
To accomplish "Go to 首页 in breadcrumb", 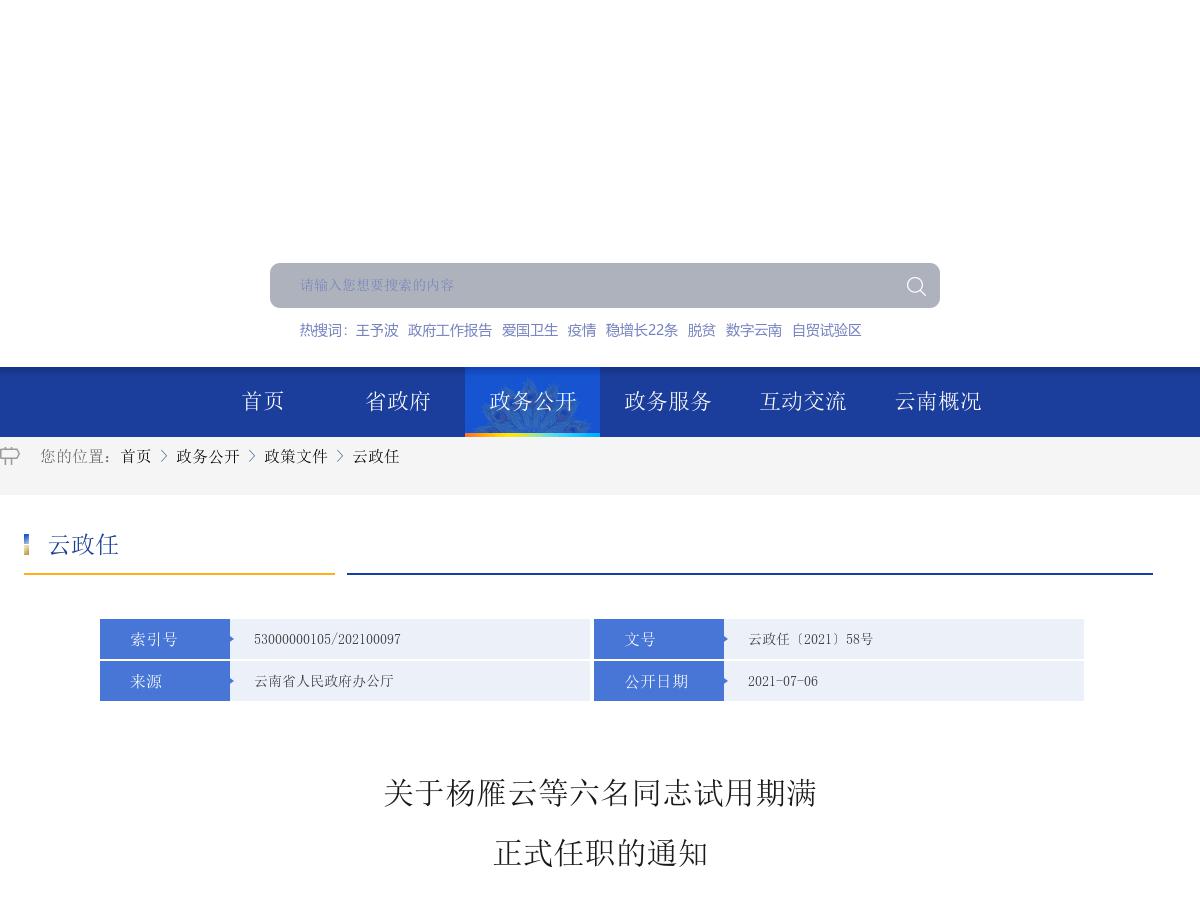I will 136,456.
